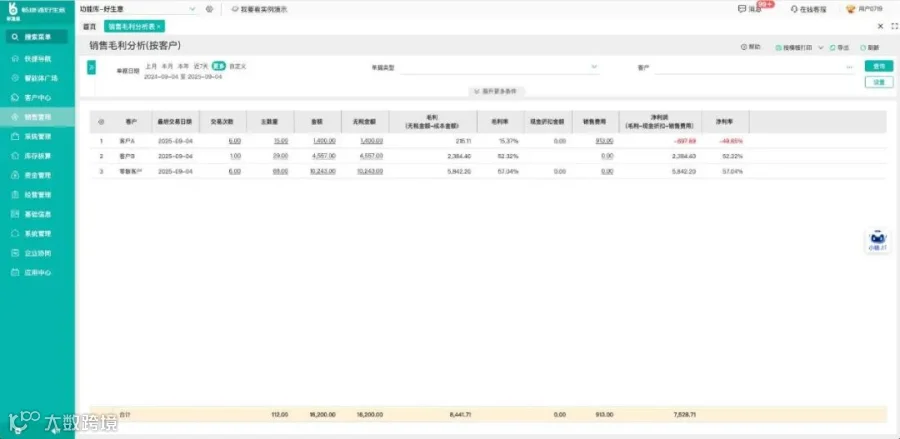Click the gear icon beside the account name

click(x=210, y=9)
